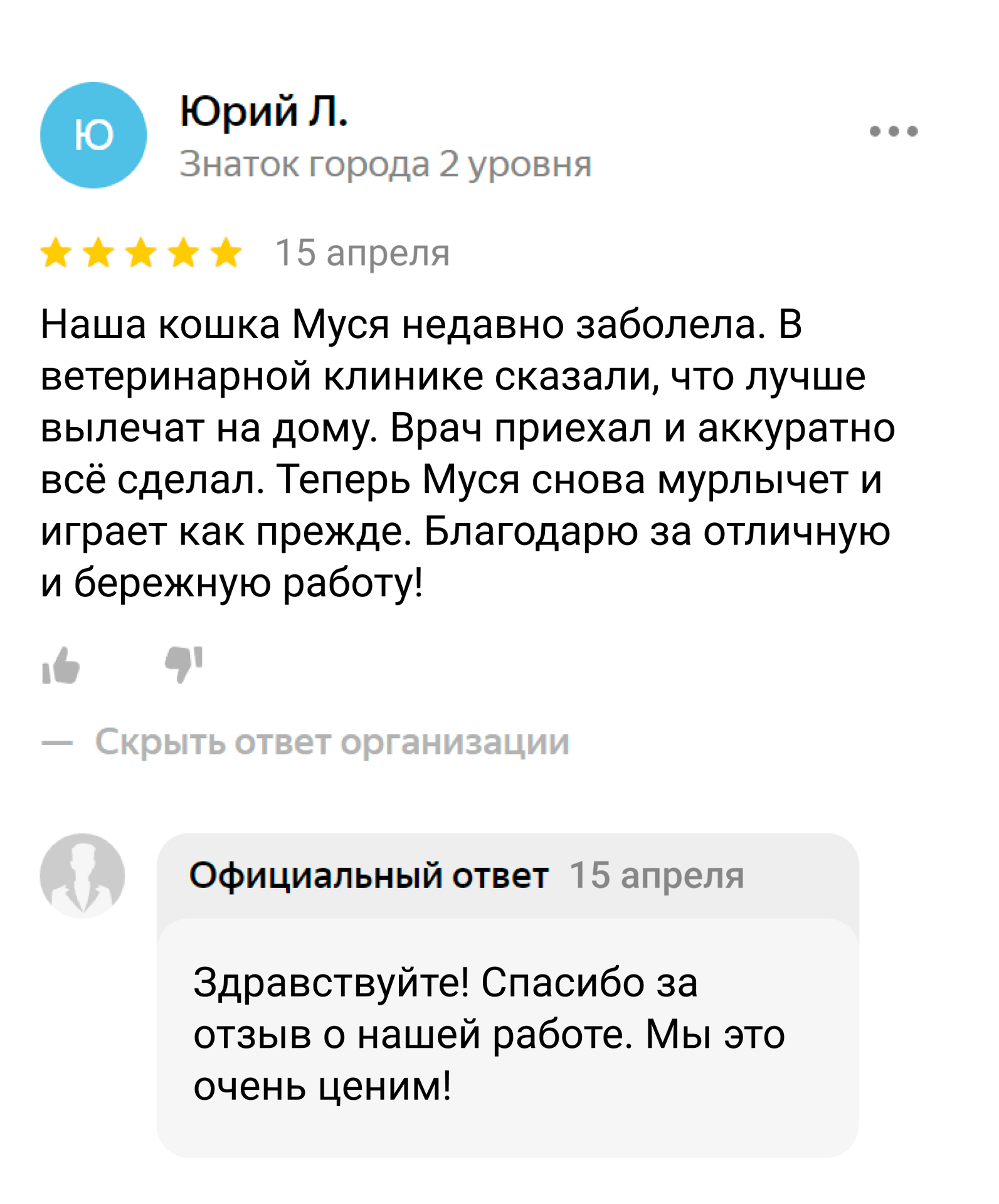Image resolution: width=999 pixels, height=1204 pixels.
Task: Click the dash before "Скрыть ответ организации"
Action: coord(57,743)
